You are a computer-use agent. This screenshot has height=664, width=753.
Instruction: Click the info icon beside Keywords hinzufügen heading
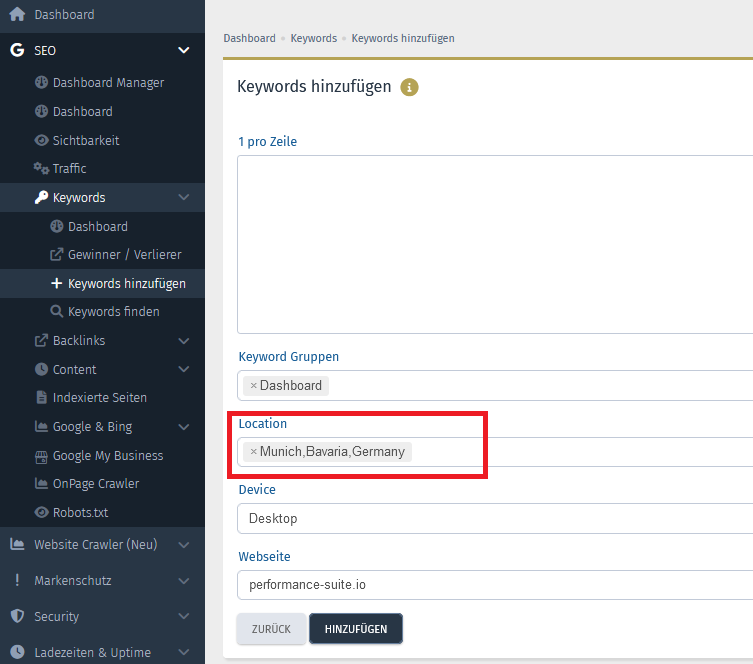coord(409,87)
